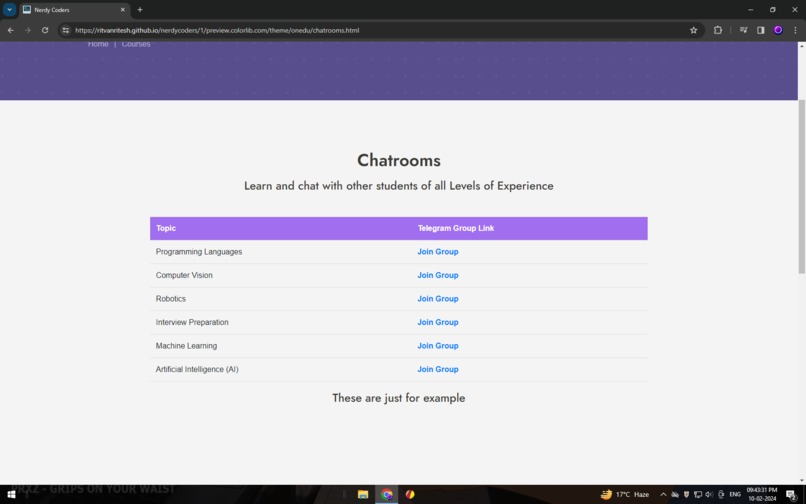
Task: Open a new browser tab
Action: pyautogui.click(x=140, y=10)
